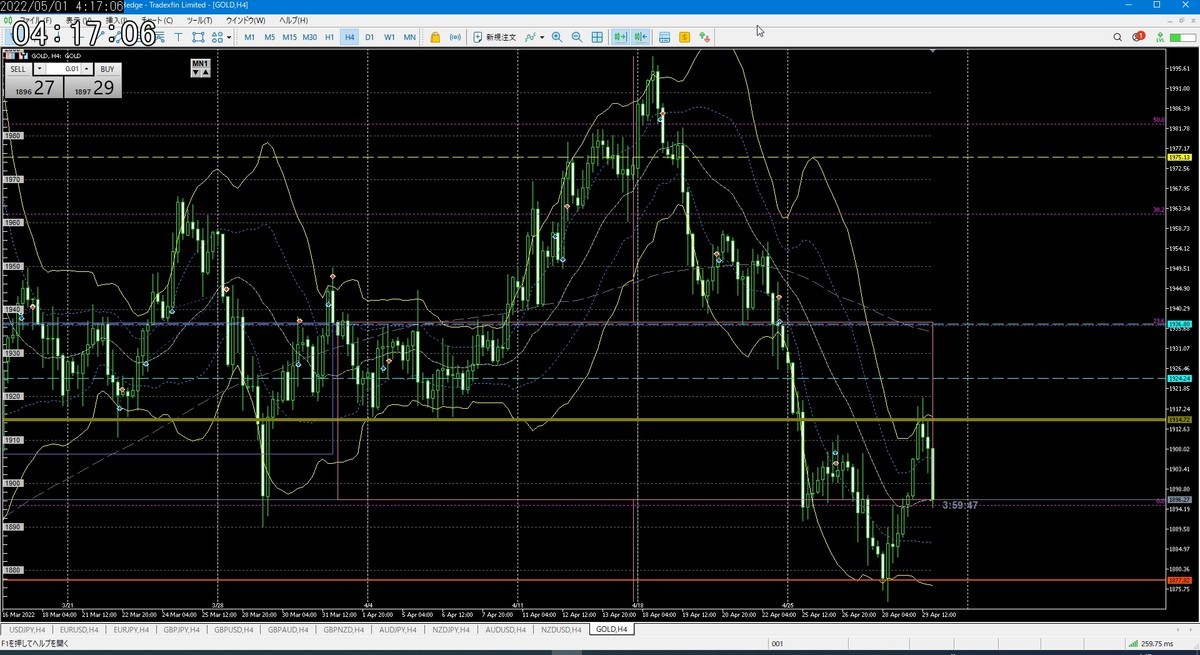Switch to the NZDUSD,H4 chart tab
The width and height of the screenshot is (1200, 655).
(x=559, y=629)
